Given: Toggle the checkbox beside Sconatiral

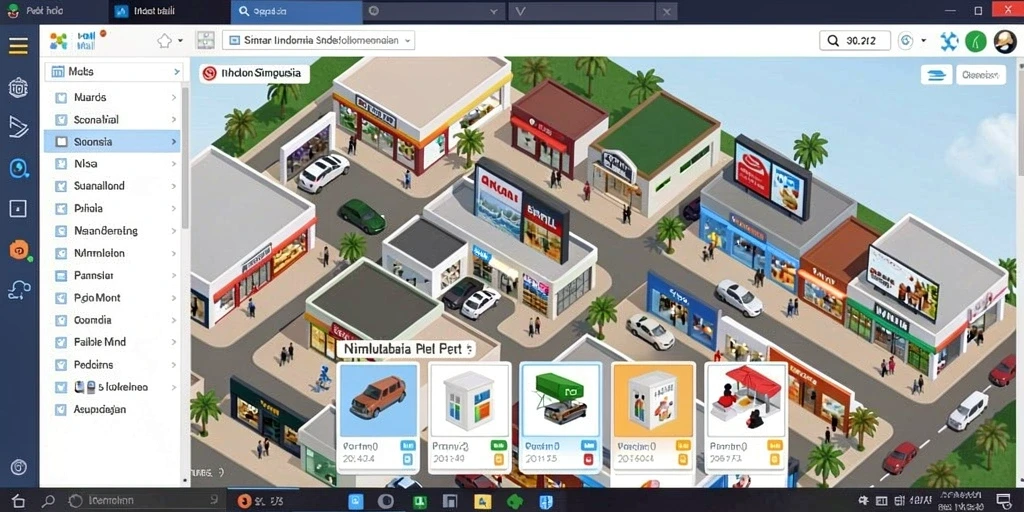Looking at the screenshot, I should [x=61, y=120].
